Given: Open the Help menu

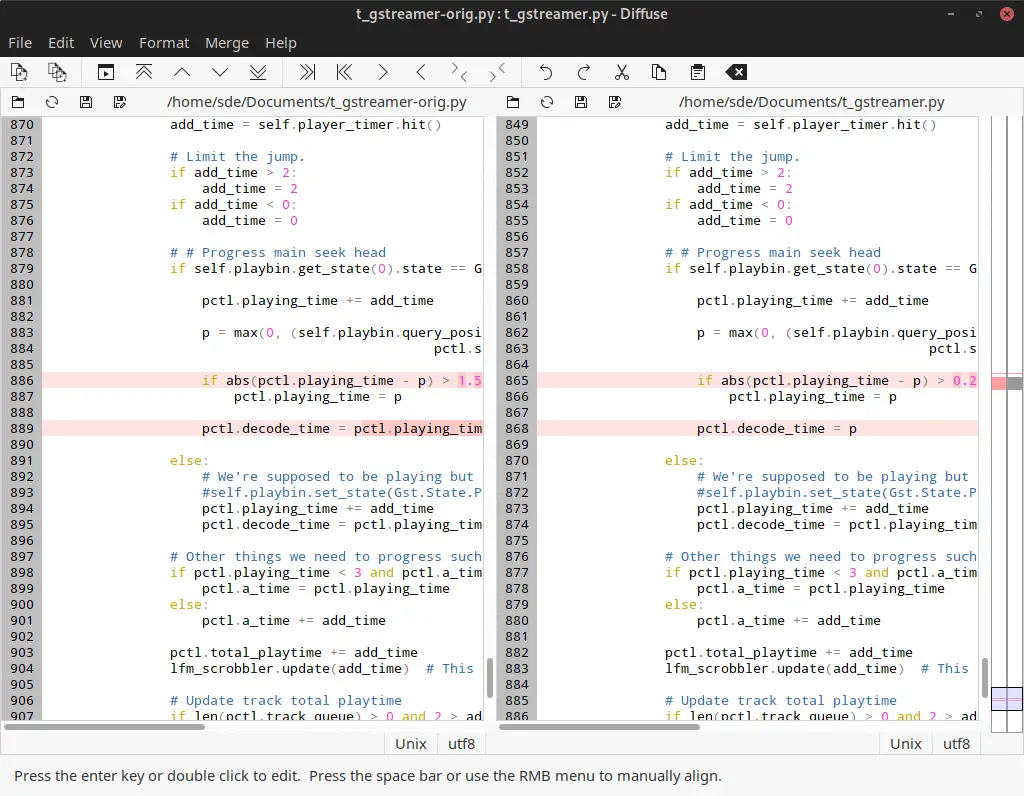Looking at the screenshot, I should (281, 42).
